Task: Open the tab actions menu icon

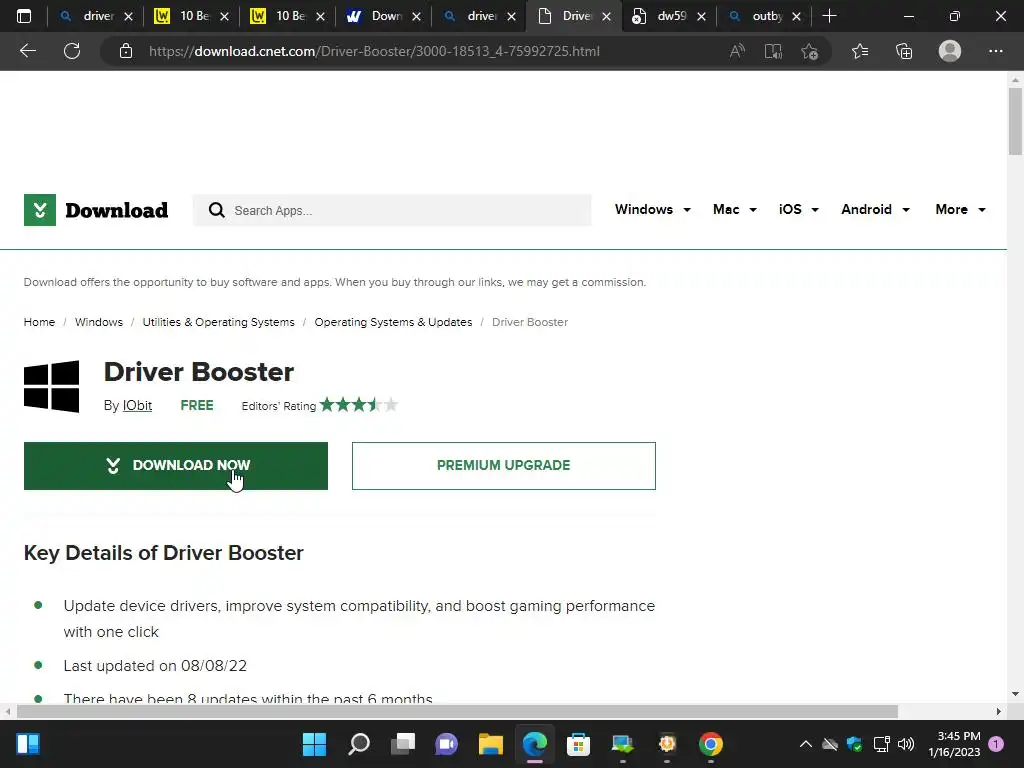Action: [x=24, y=16]
